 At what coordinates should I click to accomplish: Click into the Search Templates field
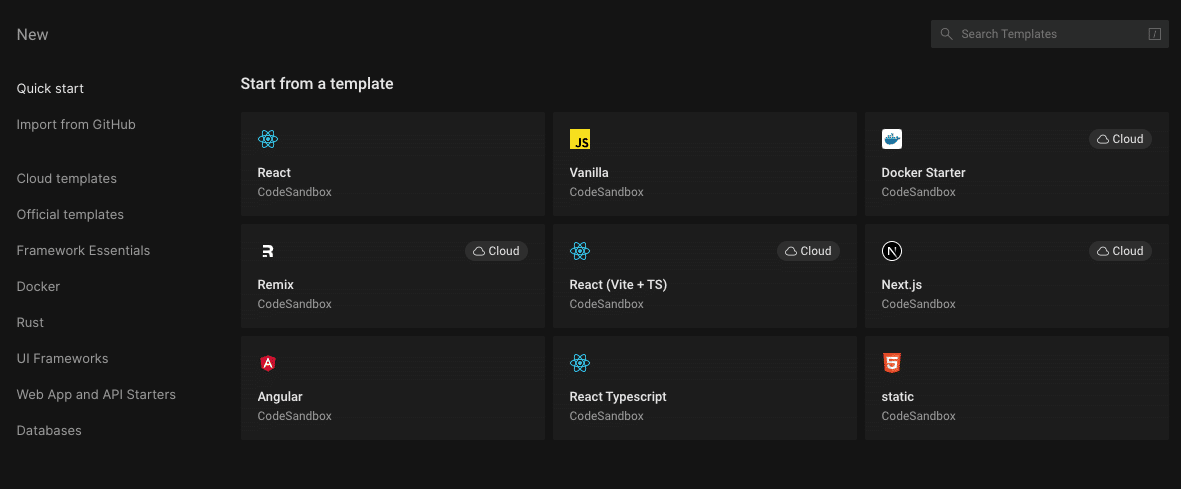(1050, 34)
